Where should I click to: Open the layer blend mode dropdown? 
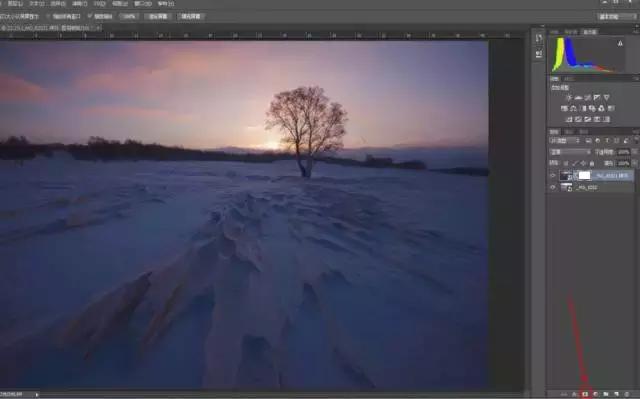coord(571,152)
